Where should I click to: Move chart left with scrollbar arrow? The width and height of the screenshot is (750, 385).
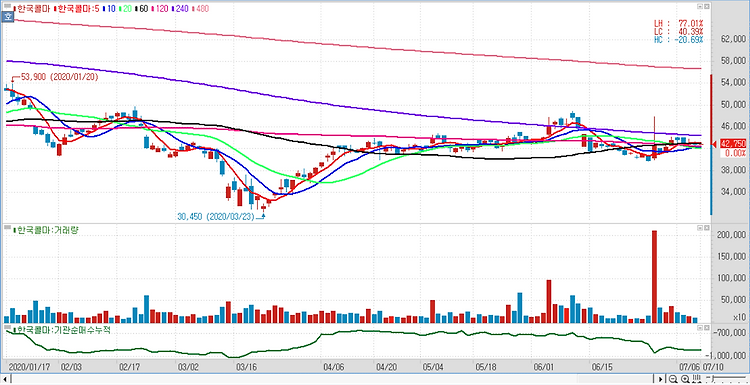click(4, 380)
